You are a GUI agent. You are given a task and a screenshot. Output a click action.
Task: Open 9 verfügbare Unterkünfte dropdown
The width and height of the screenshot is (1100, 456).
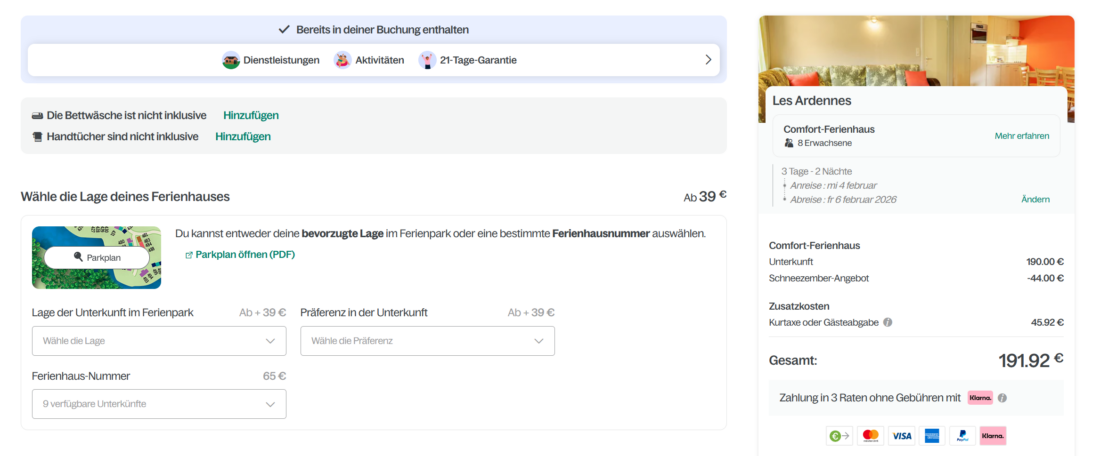[159, 404]
